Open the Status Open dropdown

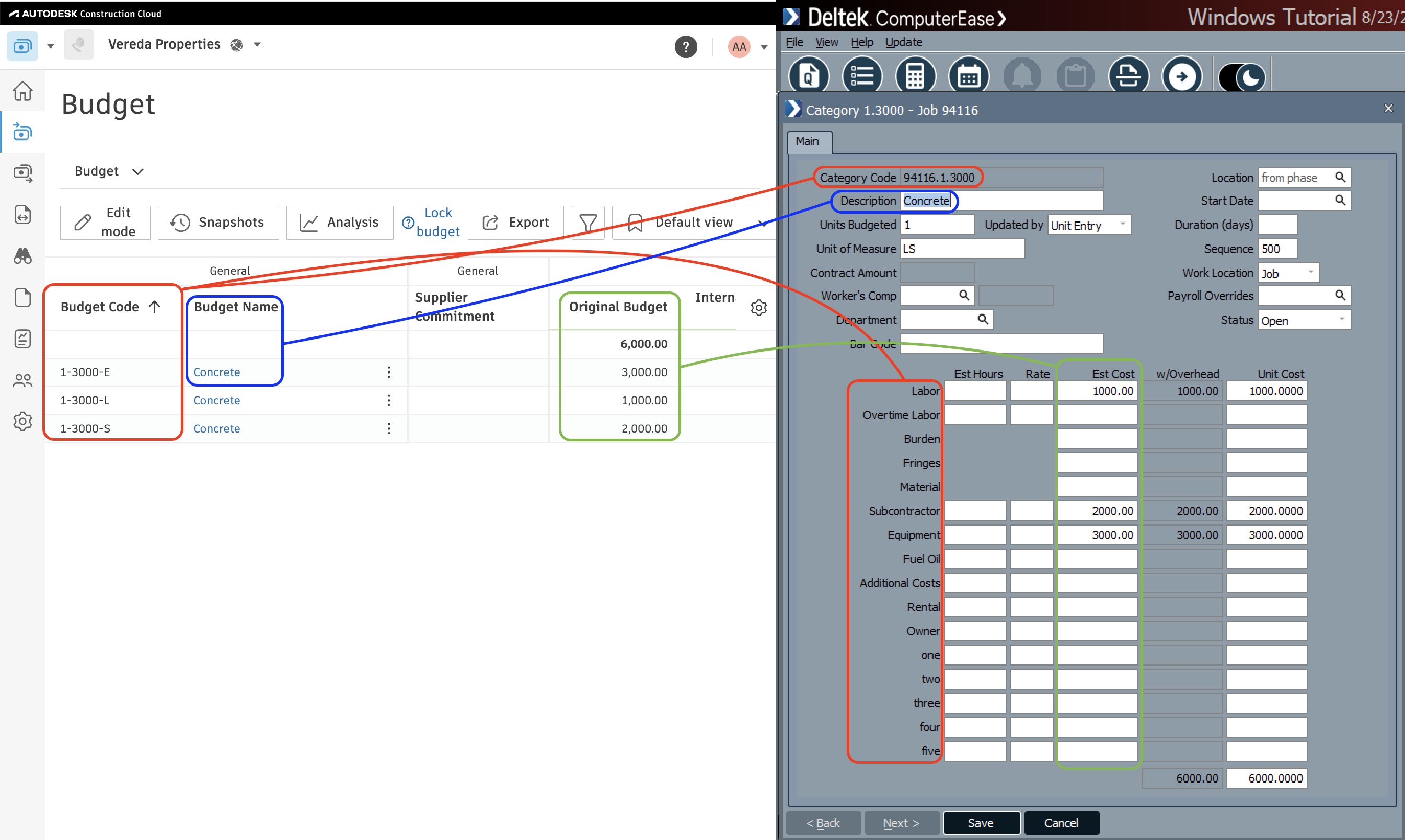(x=1304, y=320)
